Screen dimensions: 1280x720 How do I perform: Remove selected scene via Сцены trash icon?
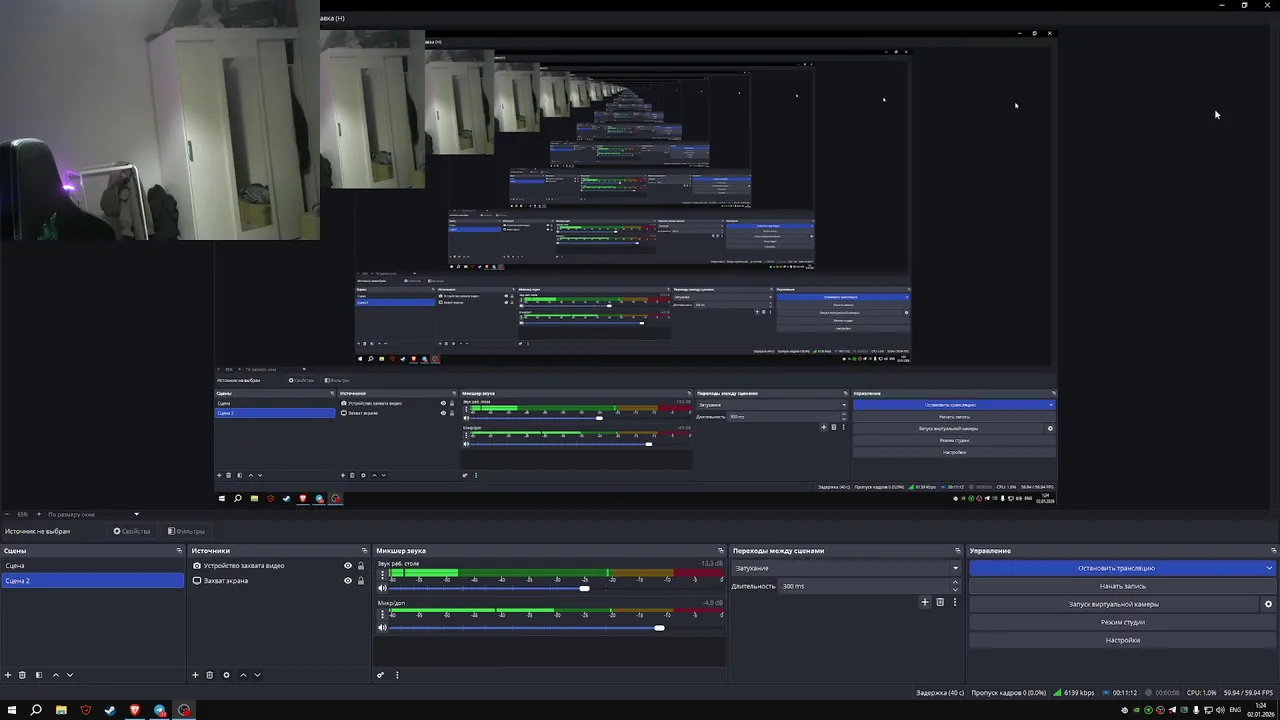click(x=22, y=675)
